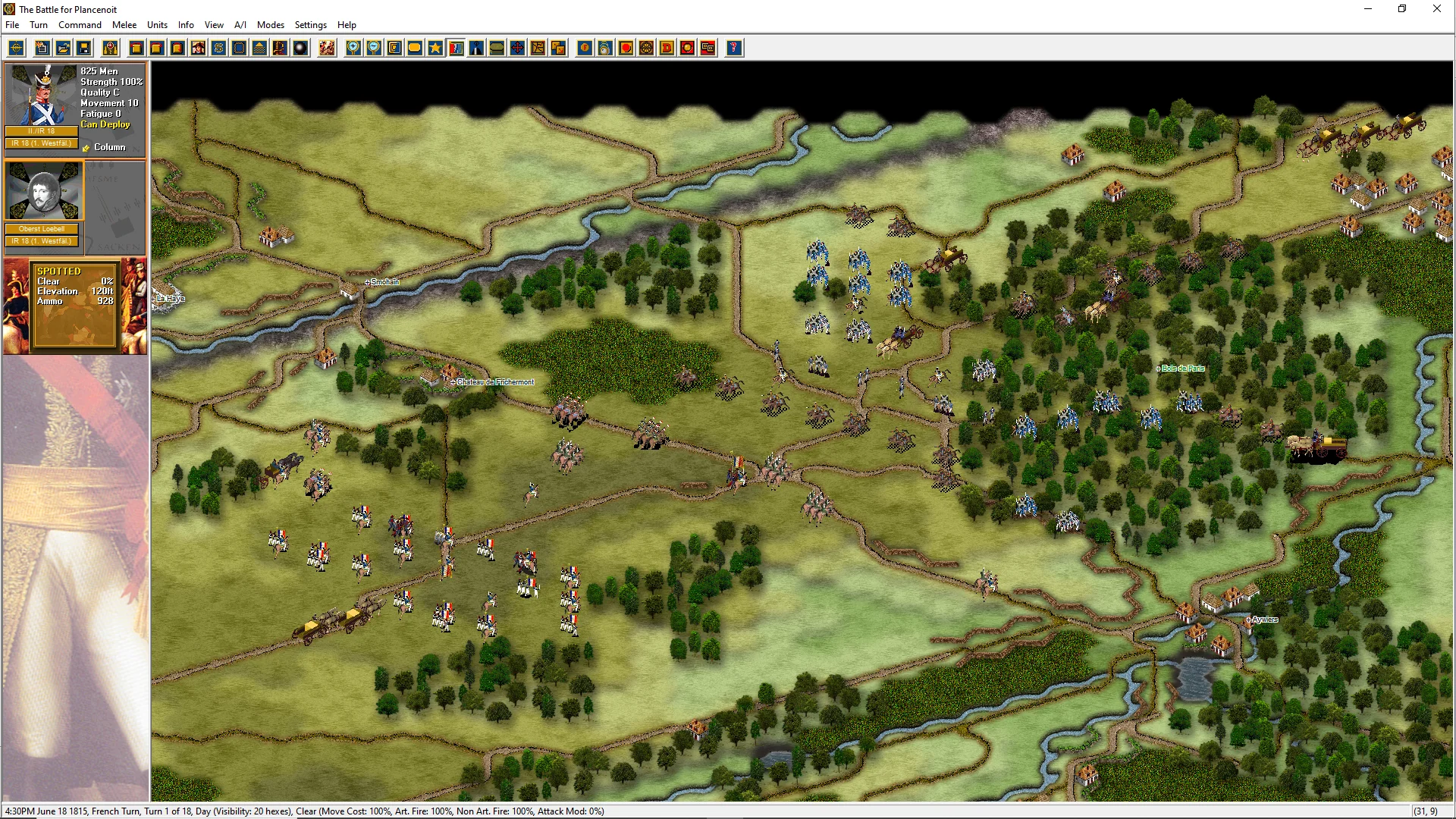Open the Modes menu
This screenshot has width=1456, height=819.
tap(270, 25)
